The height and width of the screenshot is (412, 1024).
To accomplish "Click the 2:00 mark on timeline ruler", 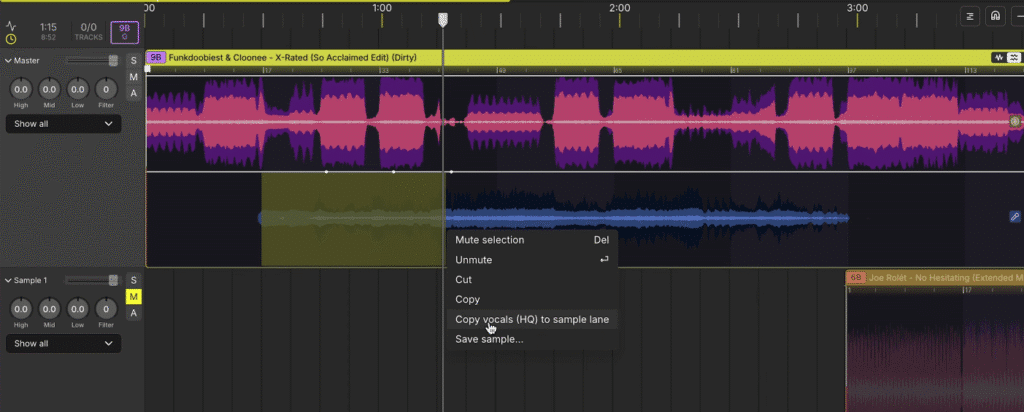I will (620, 8).
